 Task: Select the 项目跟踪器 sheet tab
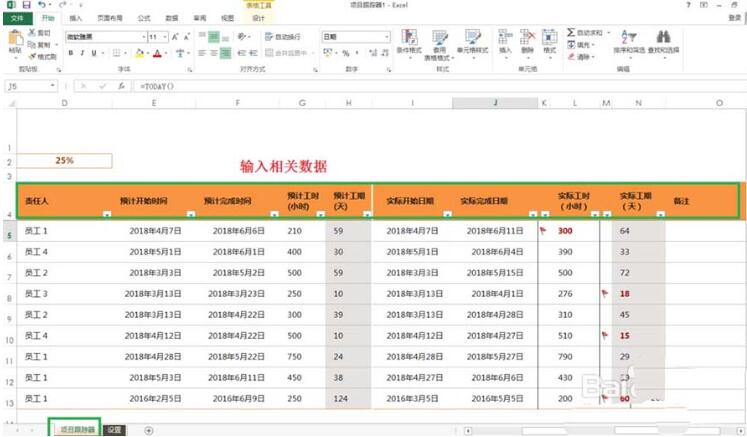77,430
